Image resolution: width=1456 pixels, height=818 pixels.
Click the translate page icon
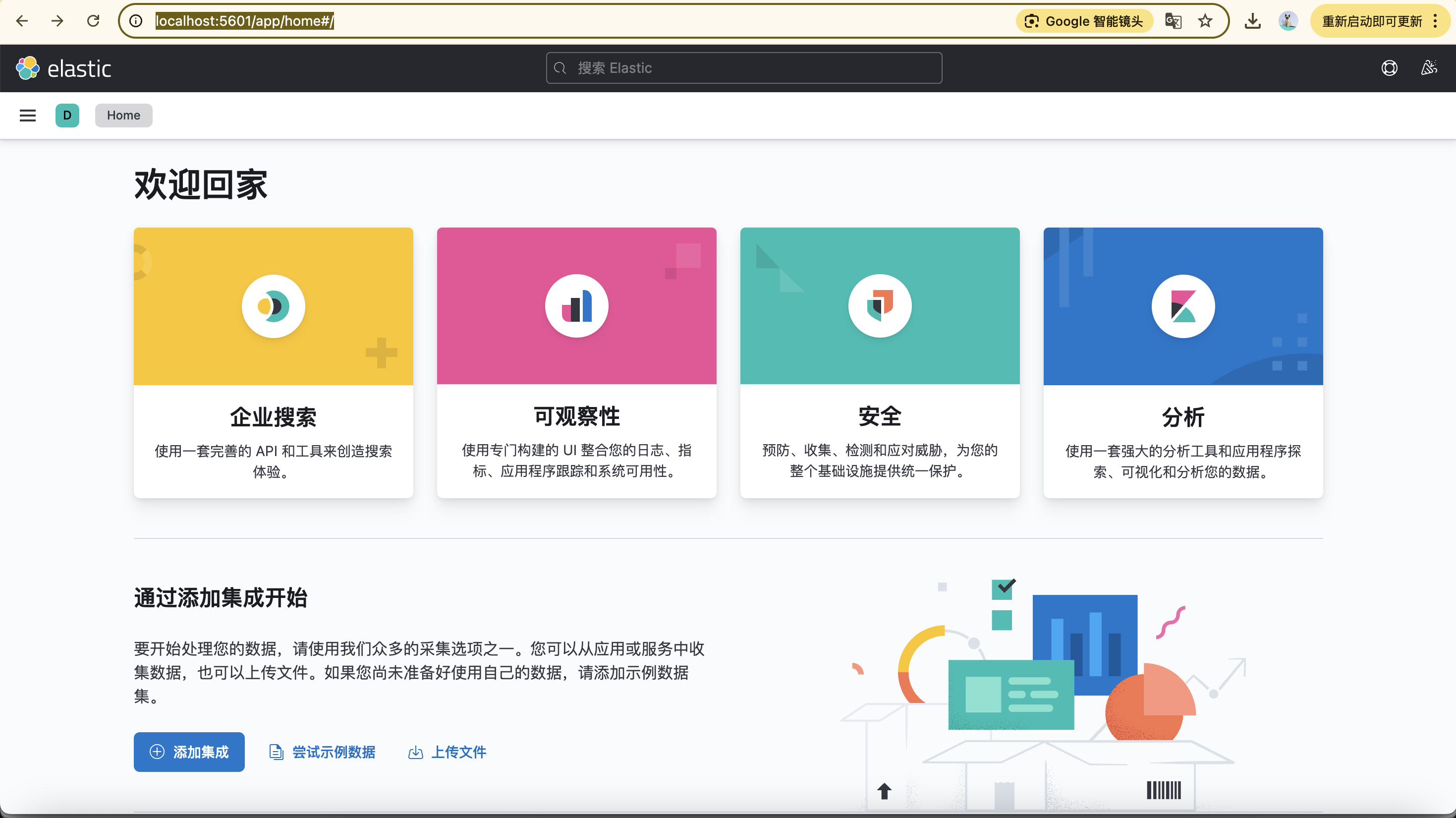point(1173,21)
